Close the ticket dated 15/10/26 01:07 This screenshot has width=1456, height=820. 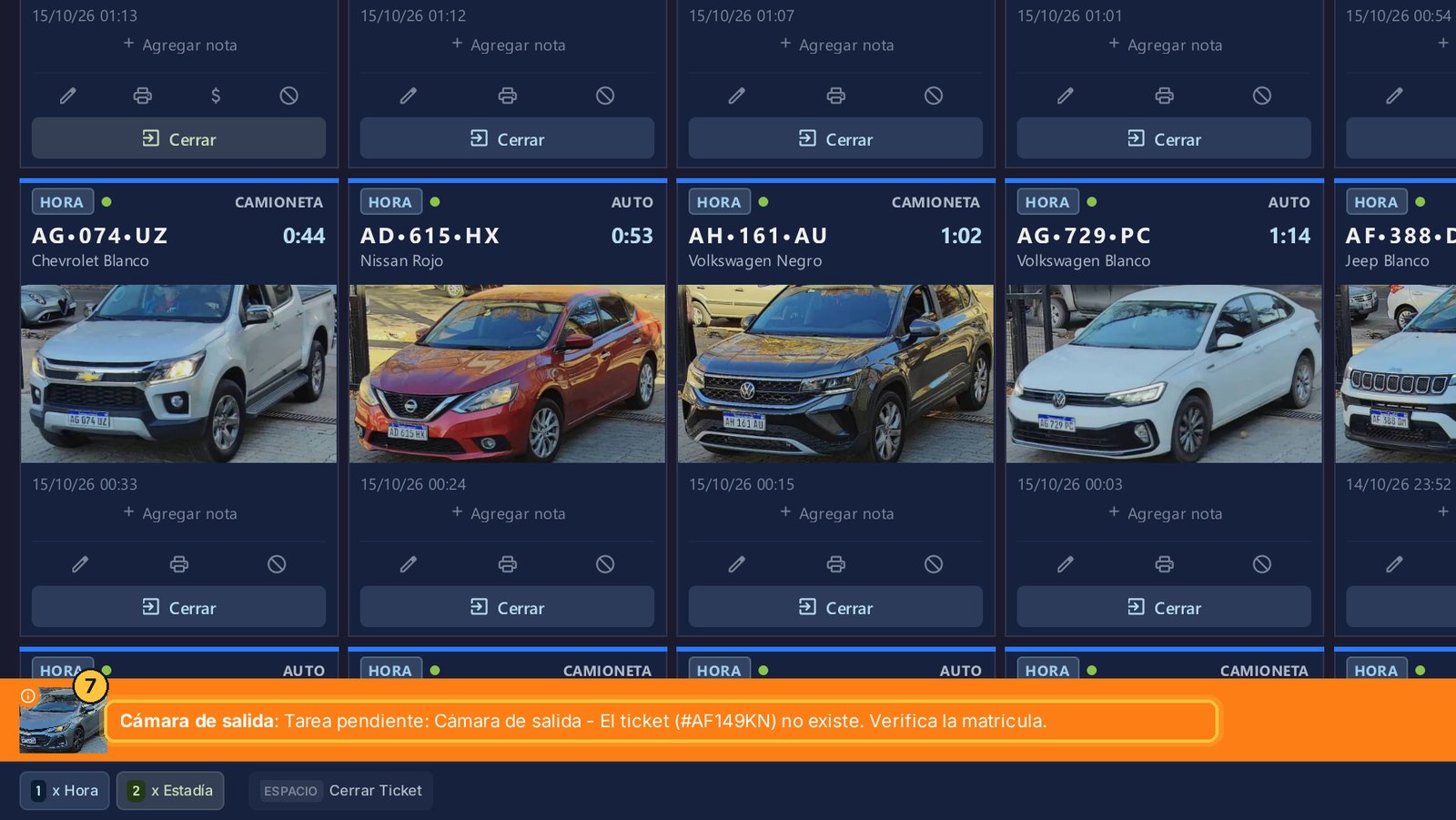pos(835,138)
